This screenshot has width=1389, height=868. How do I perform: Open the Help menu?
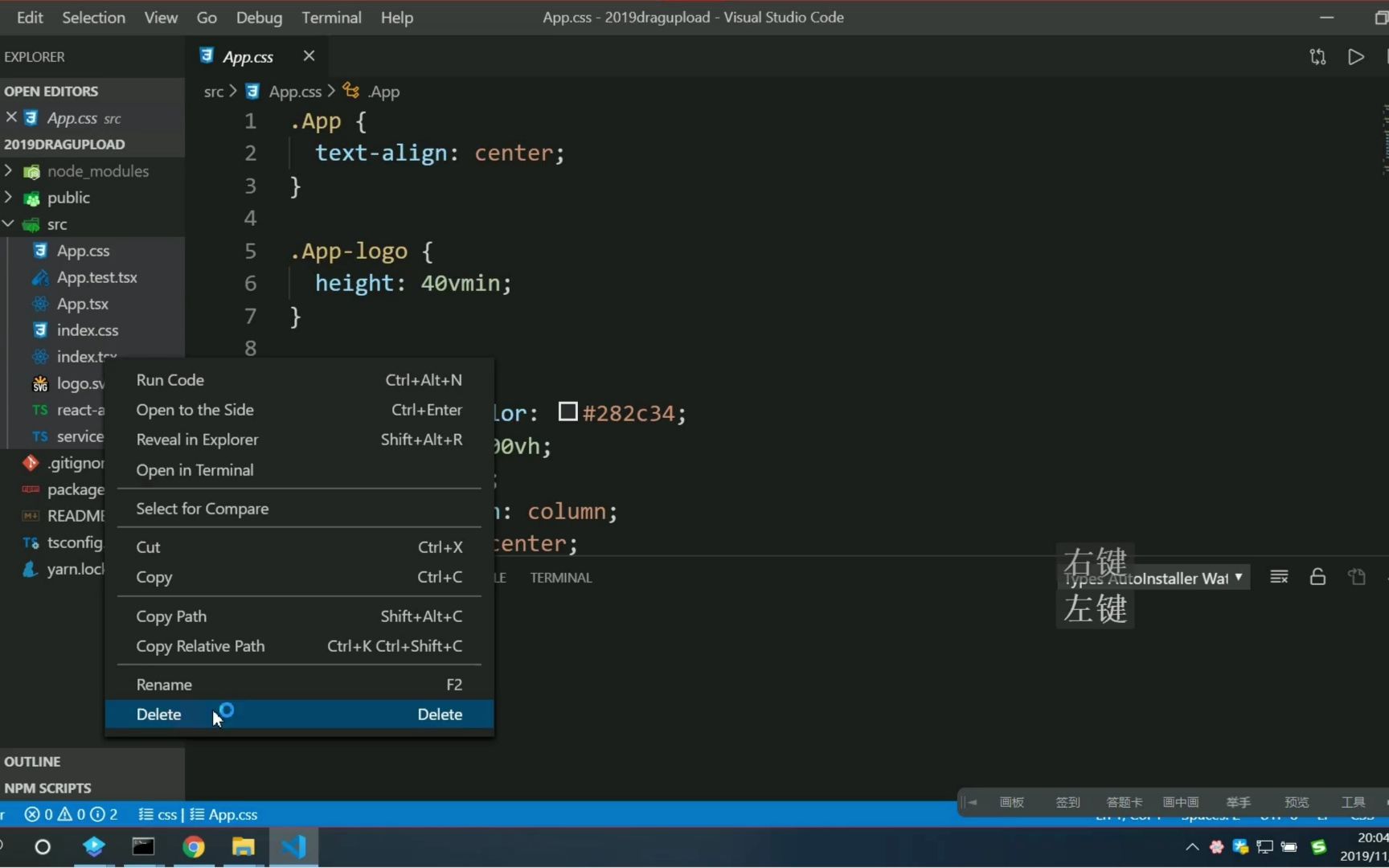(396, 18)
